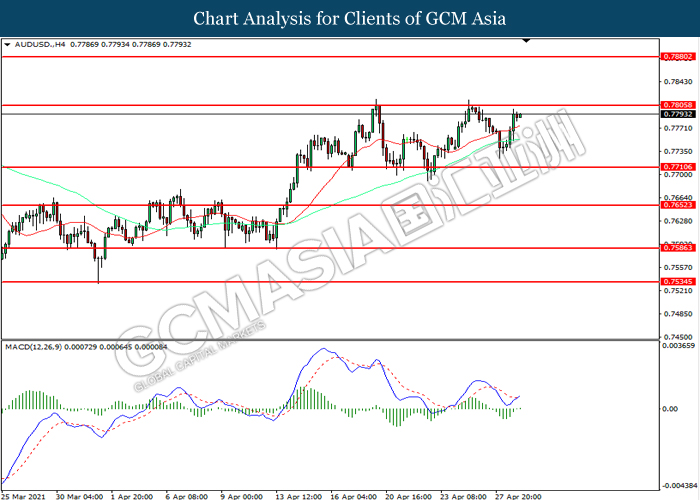This screenshot has width=700, height=500.
Task: Click the 23 Apr 08:00 time label
Action: point(463,496)
